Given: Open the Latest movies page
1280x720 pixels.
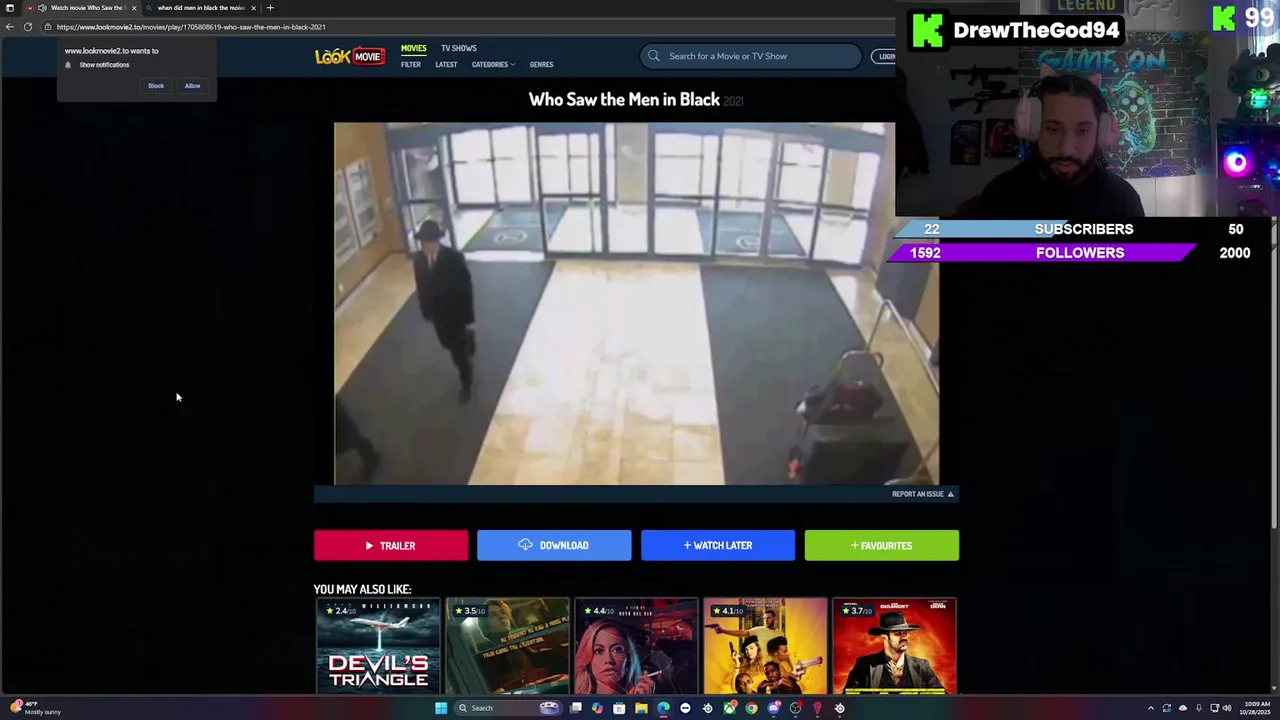Looking at the screenshot, I should click(446, 65).
